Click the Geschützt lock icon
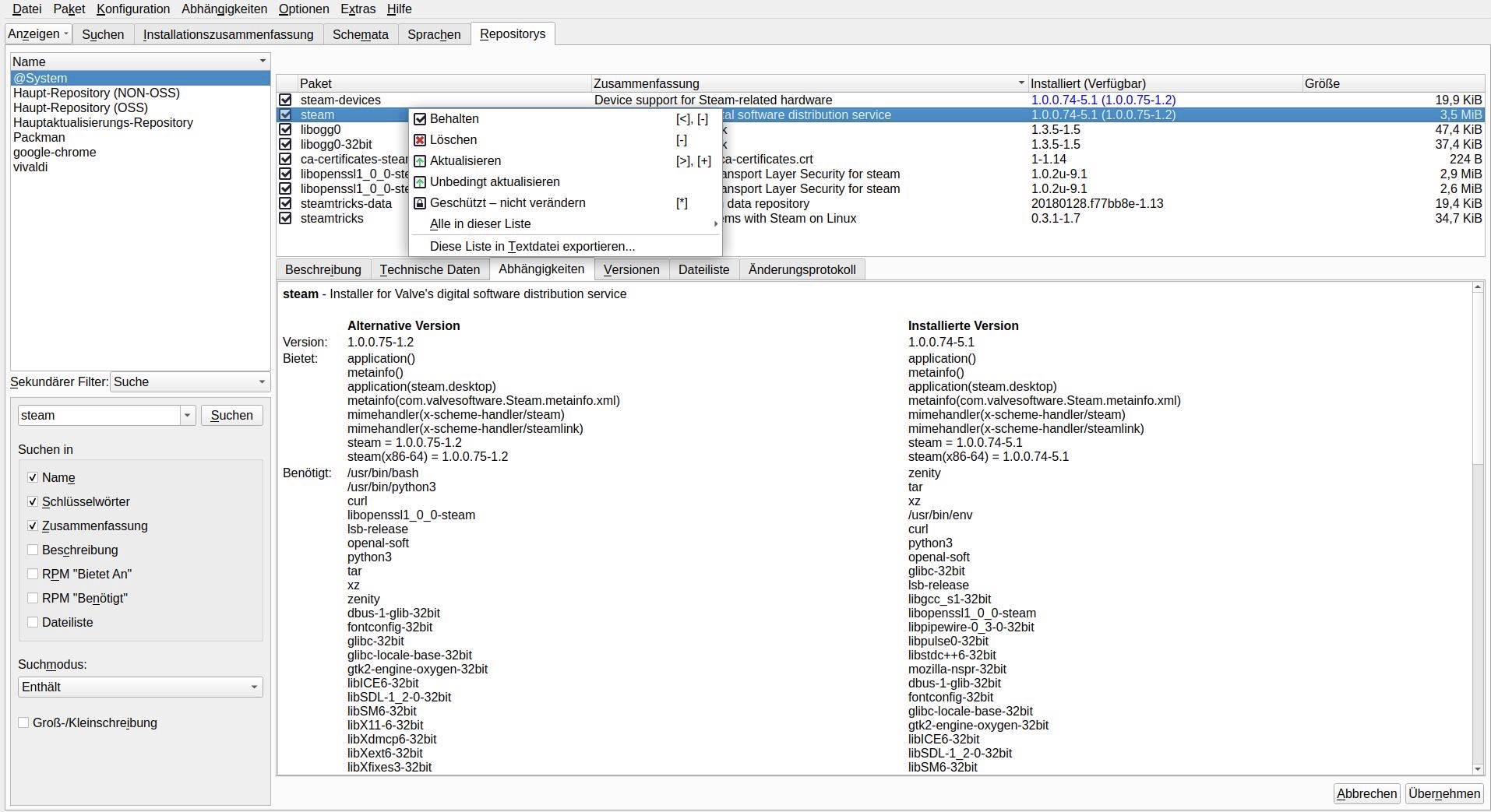This screenshot has width=1491, height=812. click(x=420, y=203)
